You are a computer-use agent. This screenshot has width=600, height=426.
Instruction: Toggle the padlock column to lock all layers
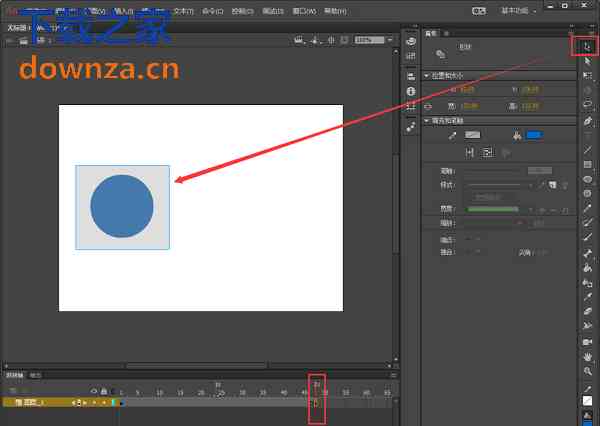(104, 392)
